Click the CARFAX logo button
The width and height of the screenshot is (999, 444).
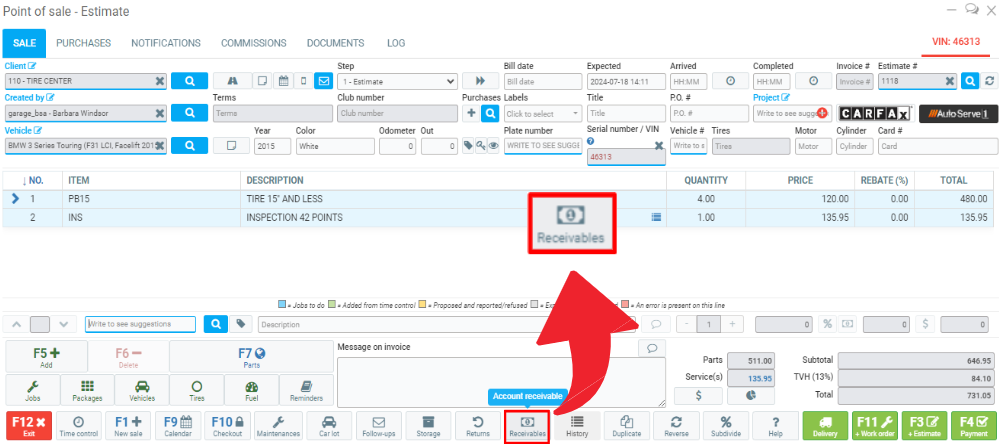point(874,114)
